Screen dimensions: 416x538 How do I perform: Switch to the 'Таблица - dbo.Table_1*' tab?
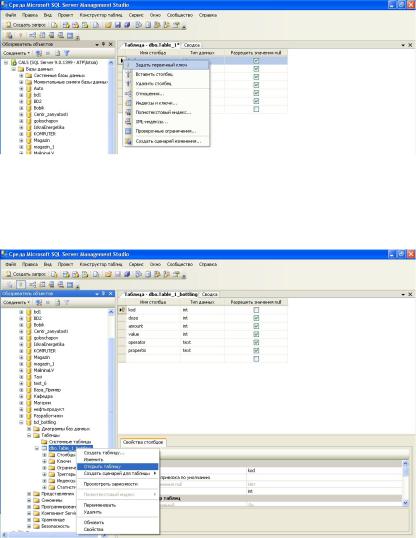(151, 45)
